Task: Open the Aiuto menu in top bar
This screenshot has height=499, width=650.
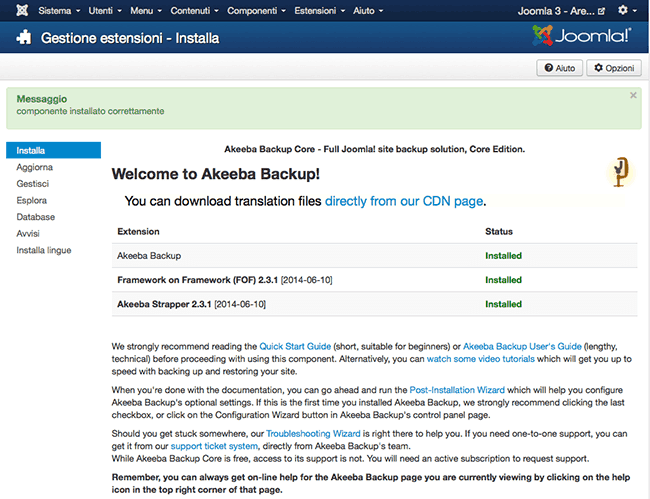Action: pyautogui.click(x=368, y=11)
